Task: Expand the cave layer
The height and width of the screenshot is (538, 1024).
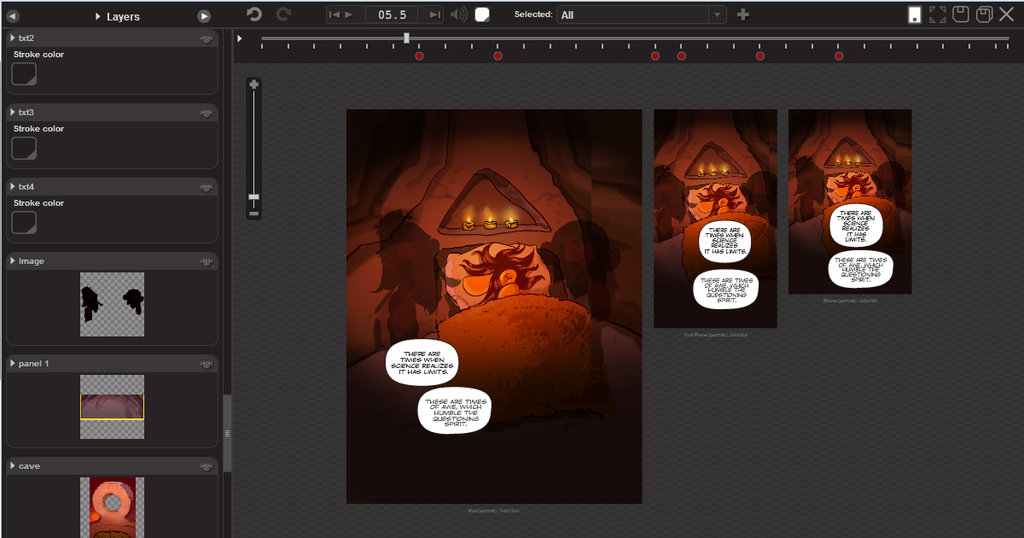Action: 12,466
